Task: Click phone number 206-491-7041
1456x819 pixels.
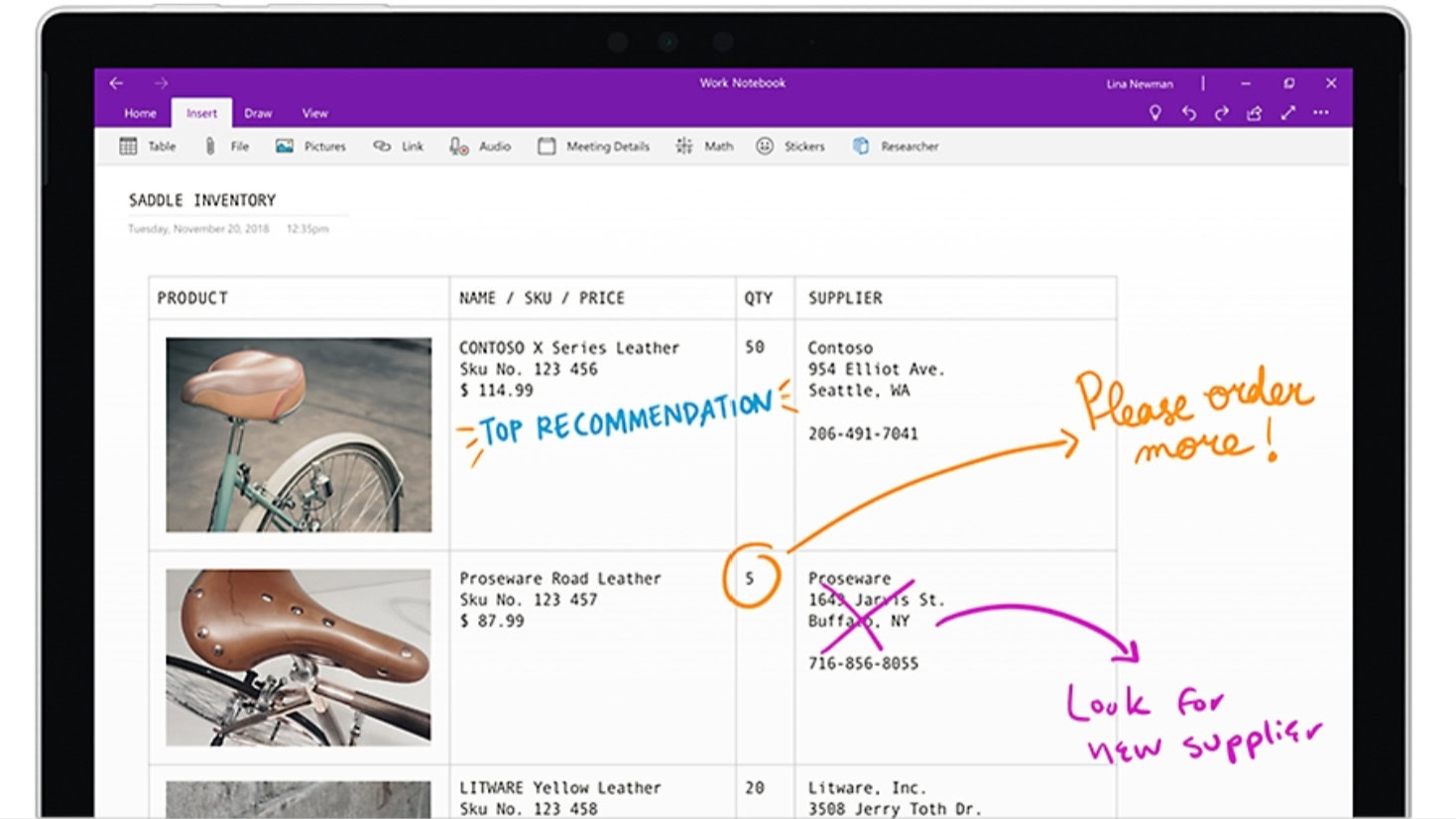Action: pos(863,433)
